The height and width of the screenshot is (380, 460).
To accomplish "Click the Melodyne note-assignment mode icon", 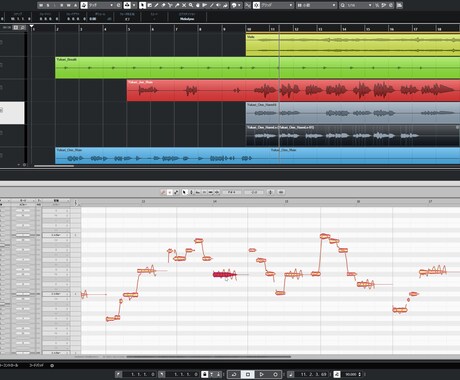I will (176, 192).
